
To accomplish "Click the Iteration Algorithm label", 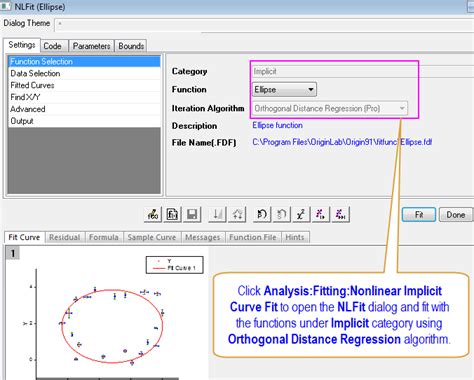I will tap(208, 108).
